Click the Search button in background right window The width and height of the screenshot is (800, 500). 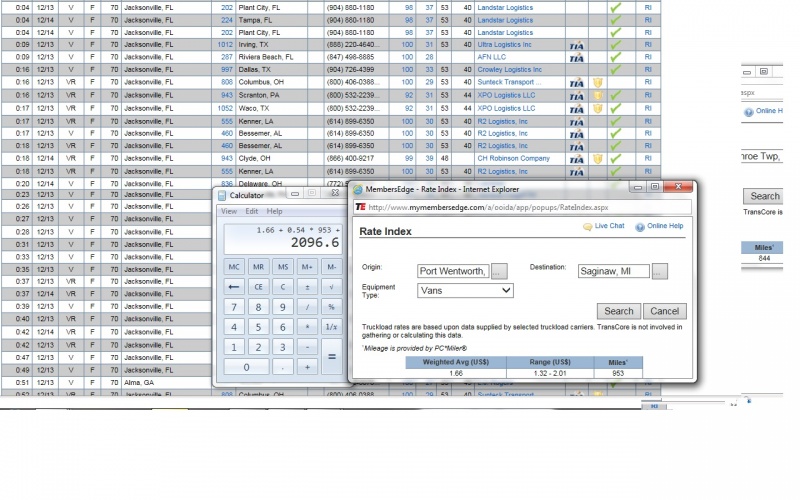pos(763,196)
